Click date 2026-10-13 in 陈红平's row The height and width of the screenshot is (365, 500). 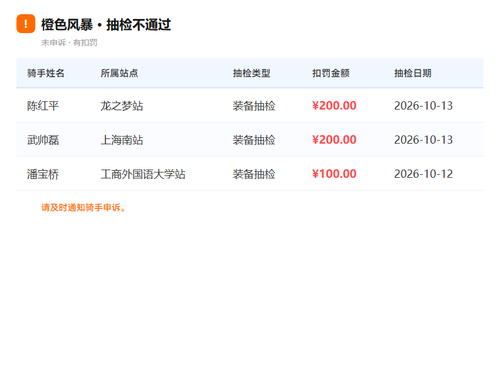[423, 106]
